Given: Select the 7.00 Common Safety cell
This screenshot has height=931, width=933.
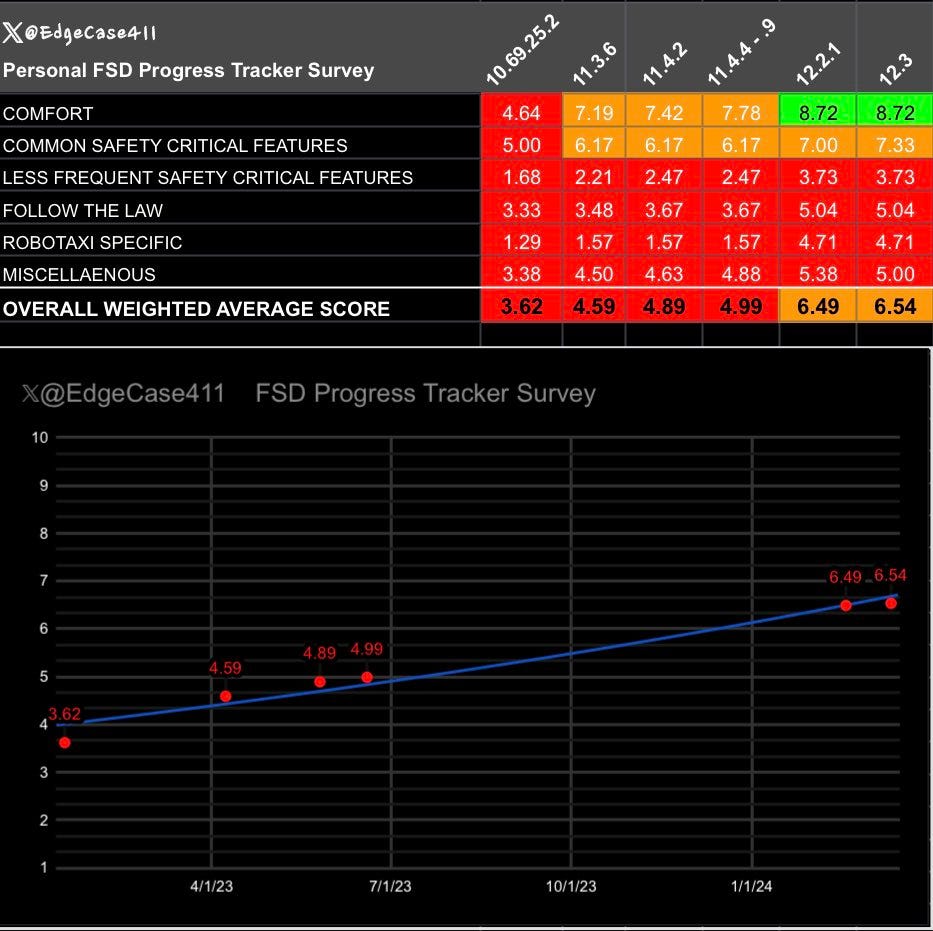Looking at the screenshot, I should pyautogui.click(x=818, y=145).
